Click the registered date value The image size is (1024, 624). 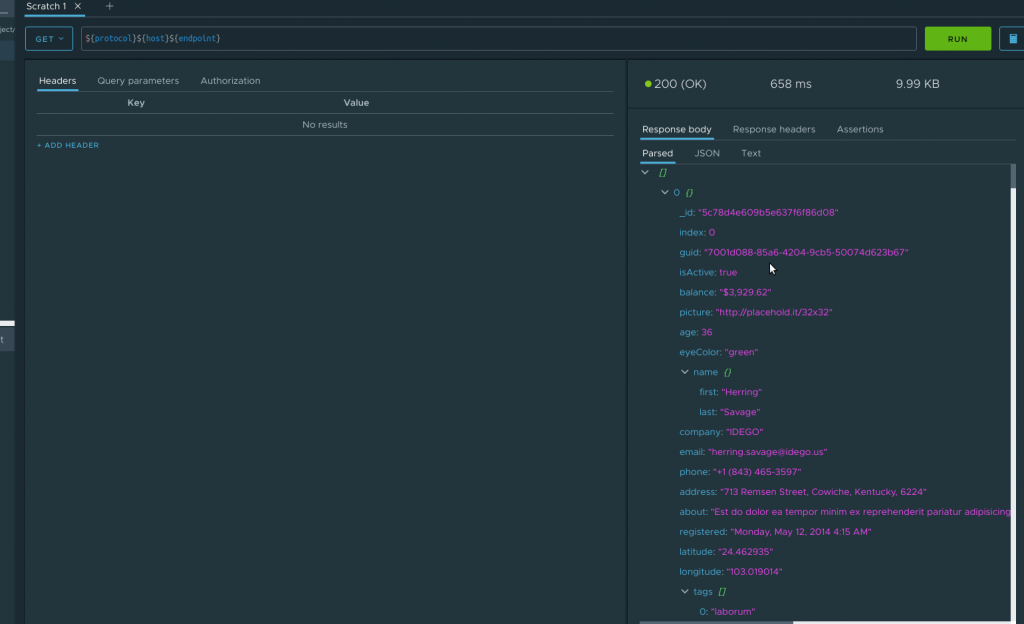click(x=801, y=531)
